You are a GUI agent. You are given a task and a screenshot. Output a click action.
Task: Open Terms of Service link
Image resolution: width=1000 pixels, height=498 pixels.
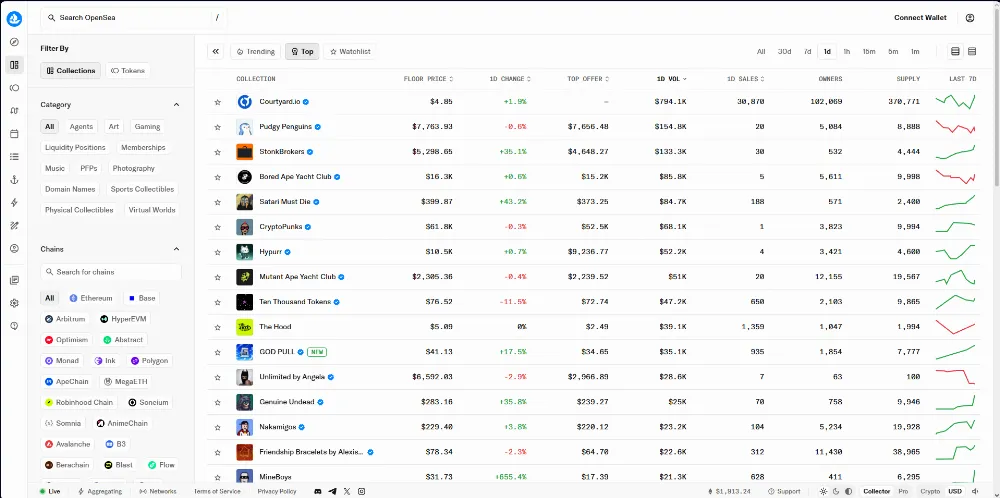click(217, 492)
